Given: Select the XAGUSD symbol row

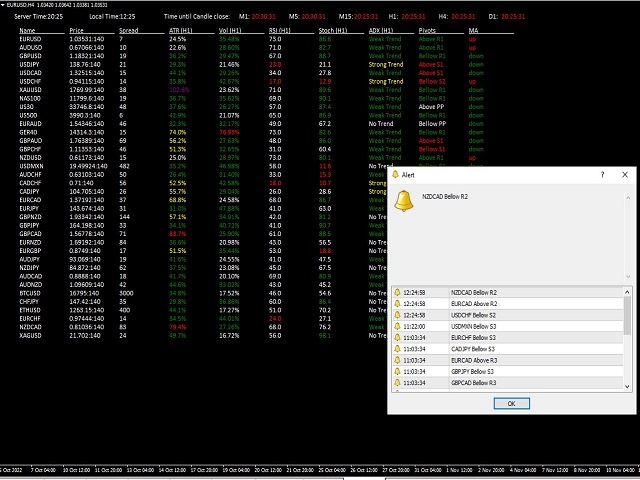Looking at the screenshot, I should [31, 335].
